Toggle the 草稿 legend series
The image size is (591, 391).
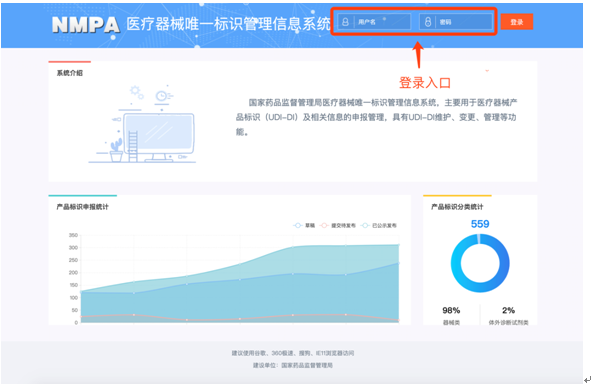pyautogui.click(x=304, y=225)
